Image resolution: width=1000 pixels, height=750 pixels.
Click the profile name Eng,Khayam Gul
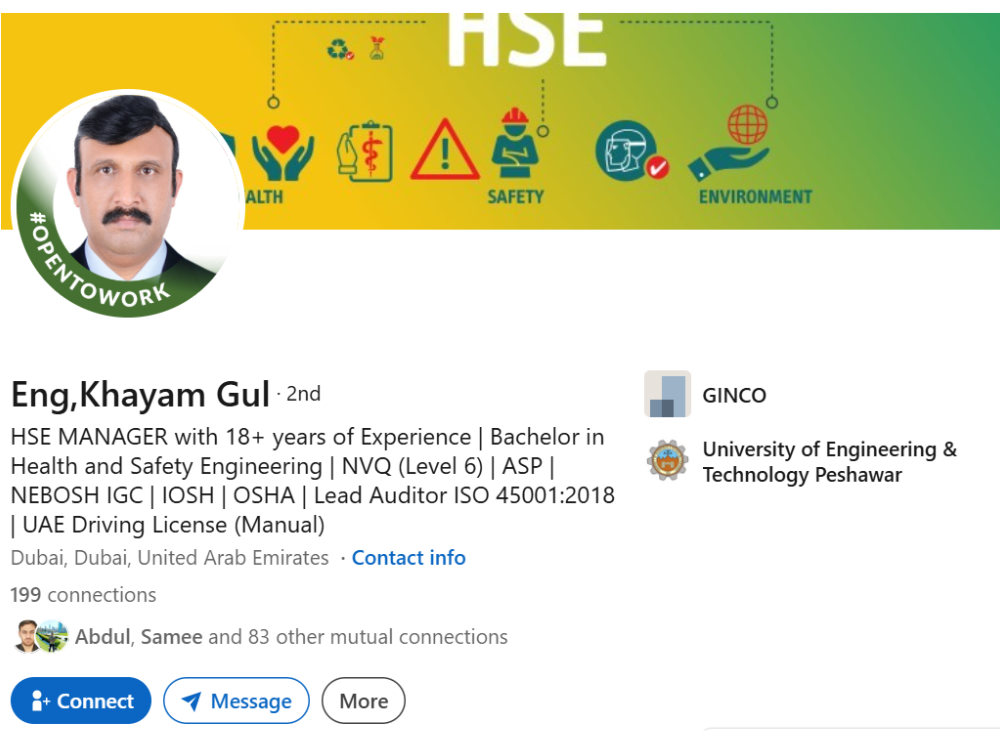tap(140, 394)
